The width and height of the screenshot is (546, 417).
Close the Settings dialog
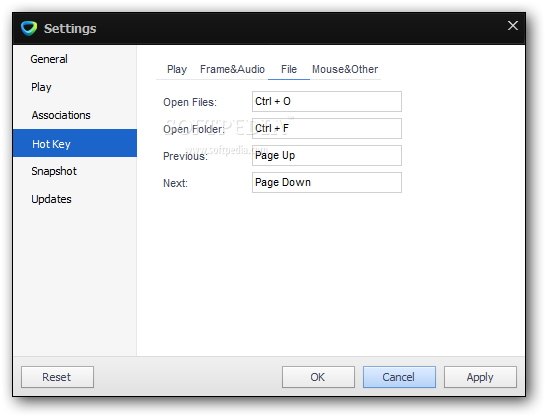click(513, 25)
